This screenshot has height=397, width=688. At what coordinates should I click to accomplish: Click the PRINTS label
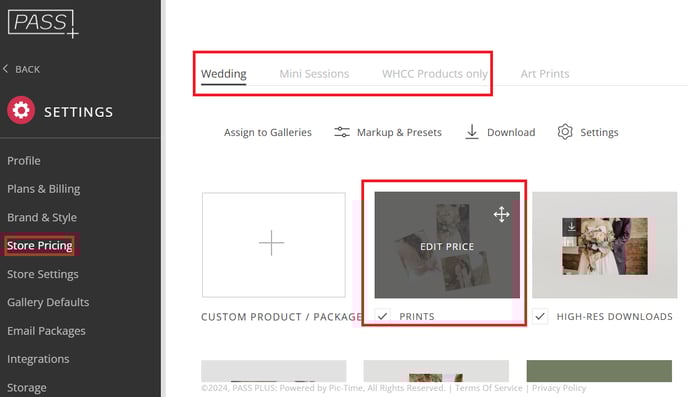coord(417,316)
